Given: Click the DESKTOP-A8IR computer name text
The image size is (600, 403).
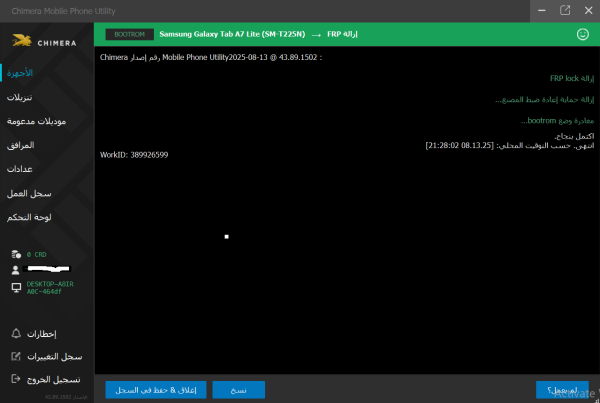Looking at the screenshot, I should point(50,287).
